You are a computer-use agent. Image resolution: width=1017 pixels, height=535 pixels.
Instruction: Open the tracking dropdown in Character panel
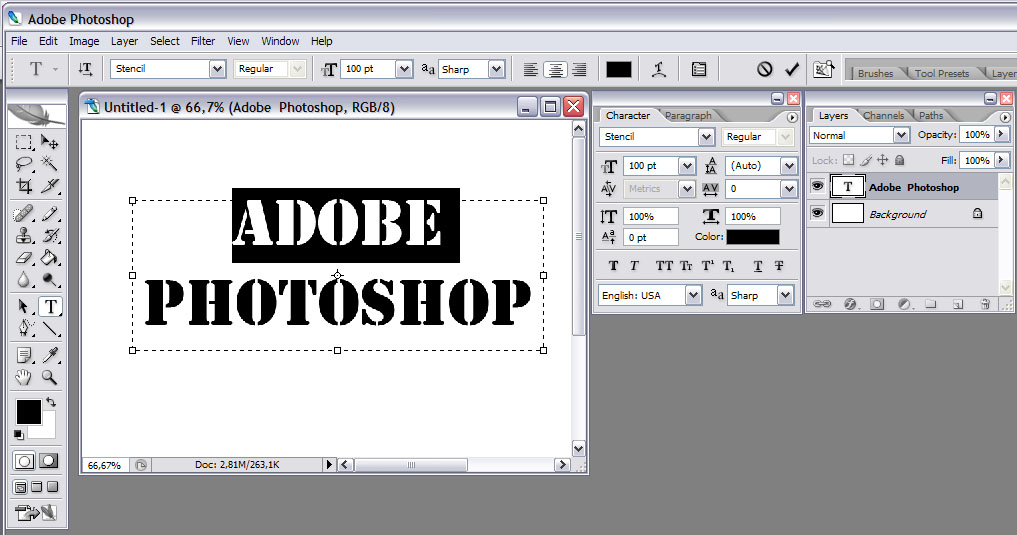pyautogui.click(x=789, y=189)
